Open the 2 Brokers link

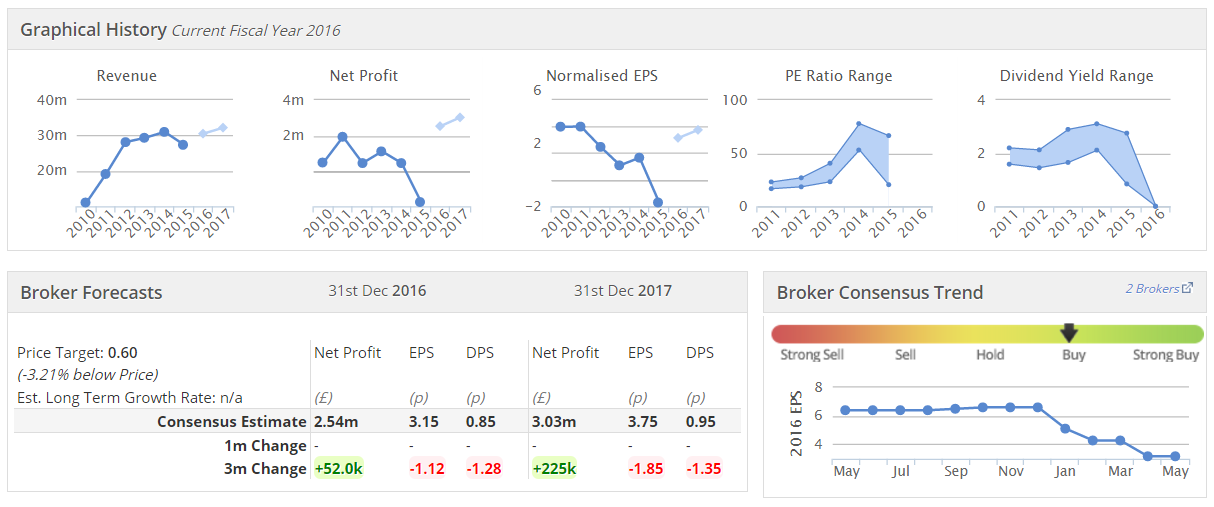1152,289
